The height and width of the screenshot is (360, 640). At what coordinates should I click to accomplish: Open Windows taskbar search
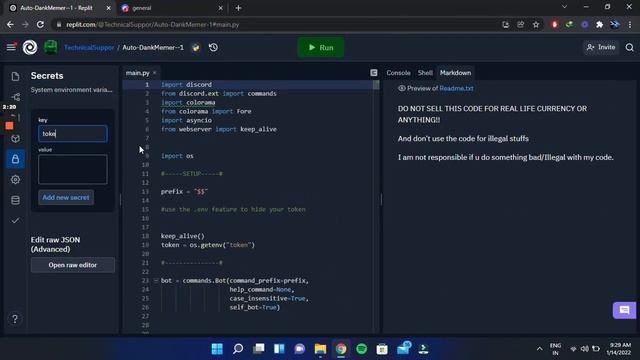click(x=238, y=349)
